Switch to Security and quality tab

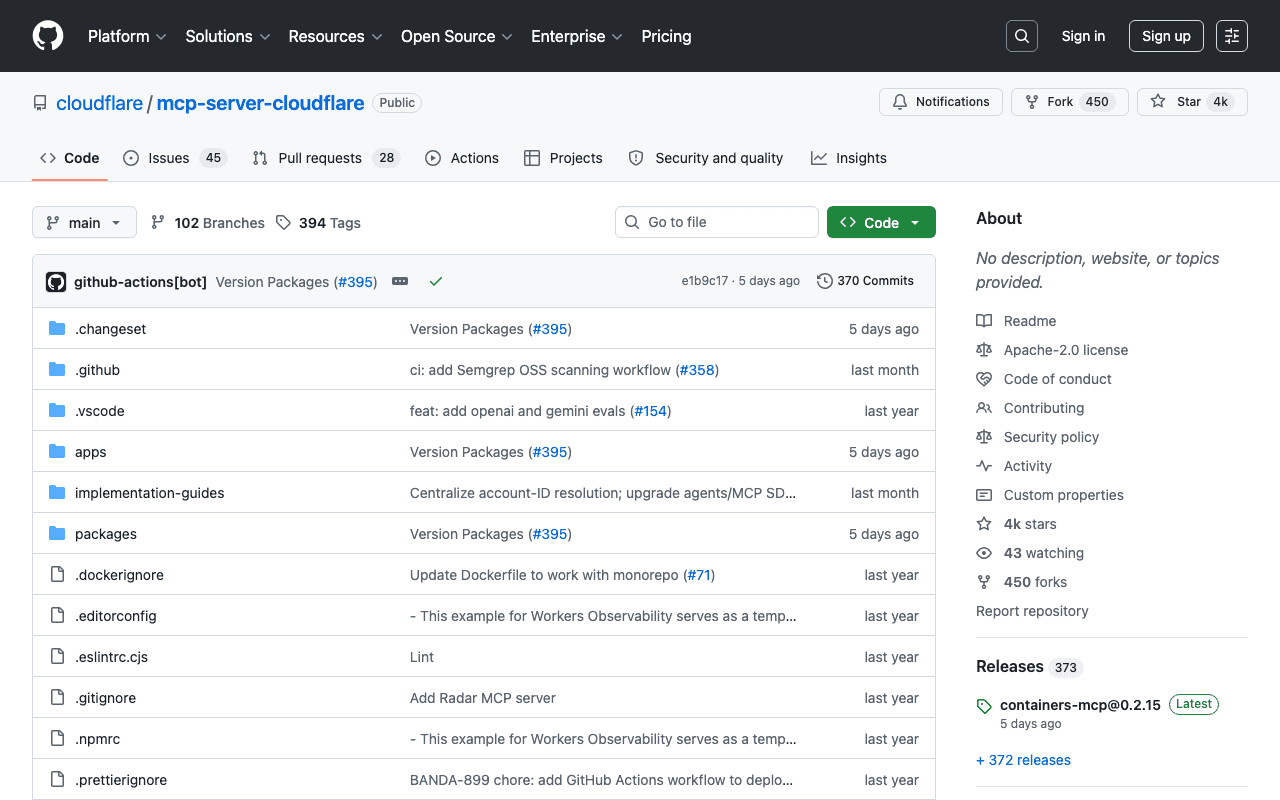coord(706,158)
